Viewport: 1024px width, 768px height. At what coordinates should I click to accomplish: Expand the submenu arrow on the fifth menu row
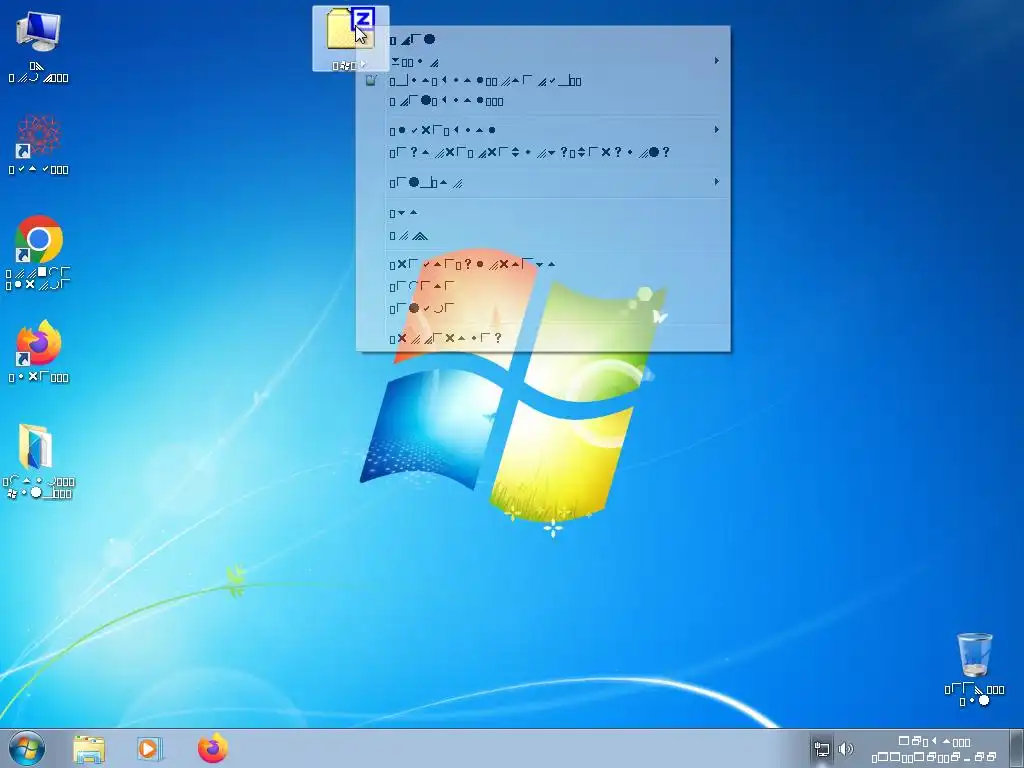716,129
